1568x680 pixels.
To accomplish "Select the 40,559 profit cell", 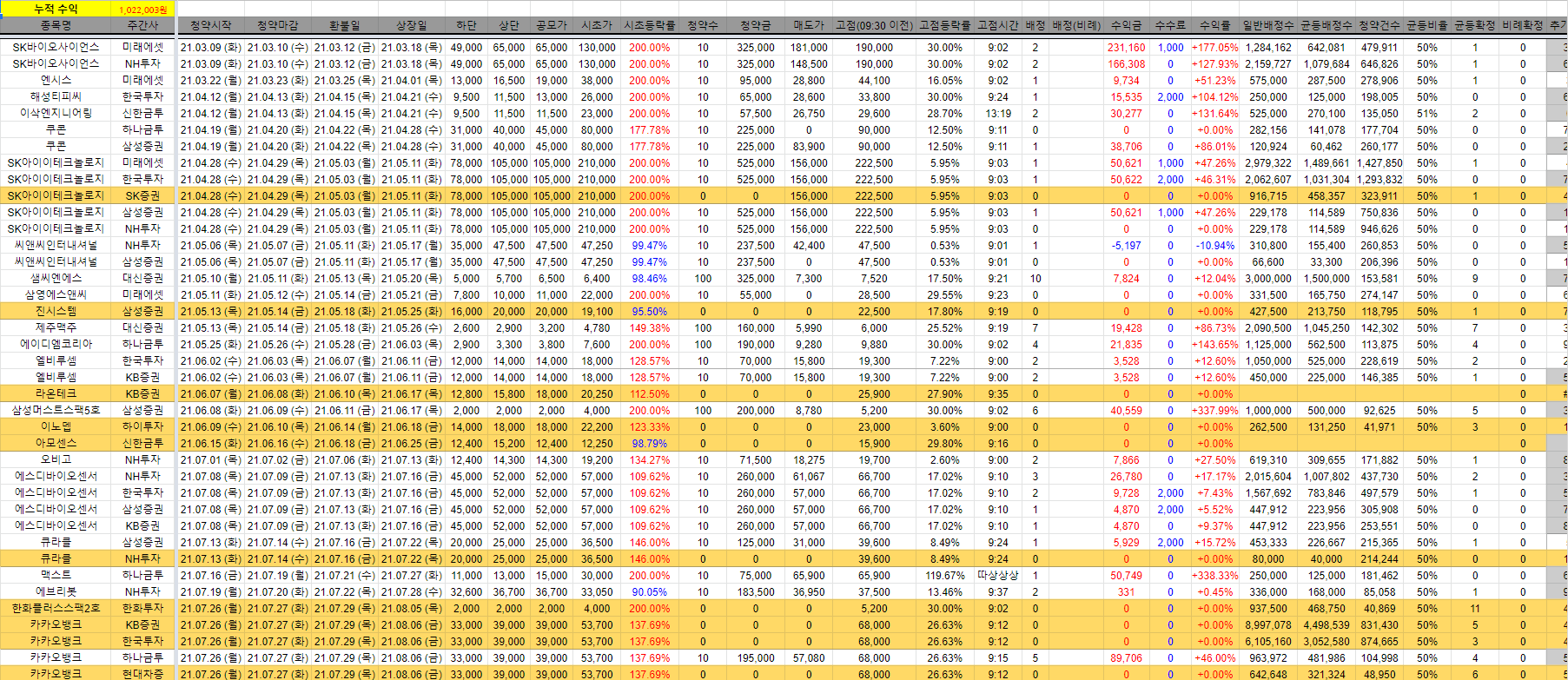I will (x=1127, y=410).
